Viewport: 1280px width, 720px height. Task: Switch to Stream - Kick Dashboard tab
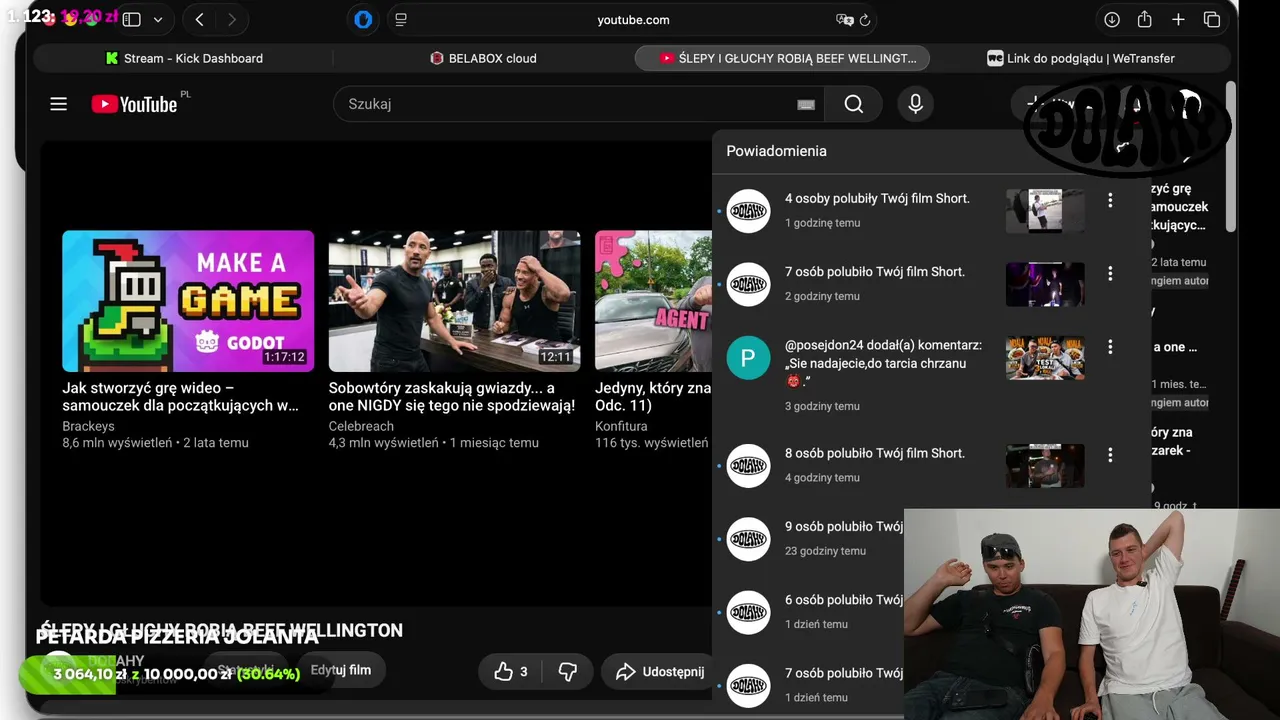click(x=184, y=58)
